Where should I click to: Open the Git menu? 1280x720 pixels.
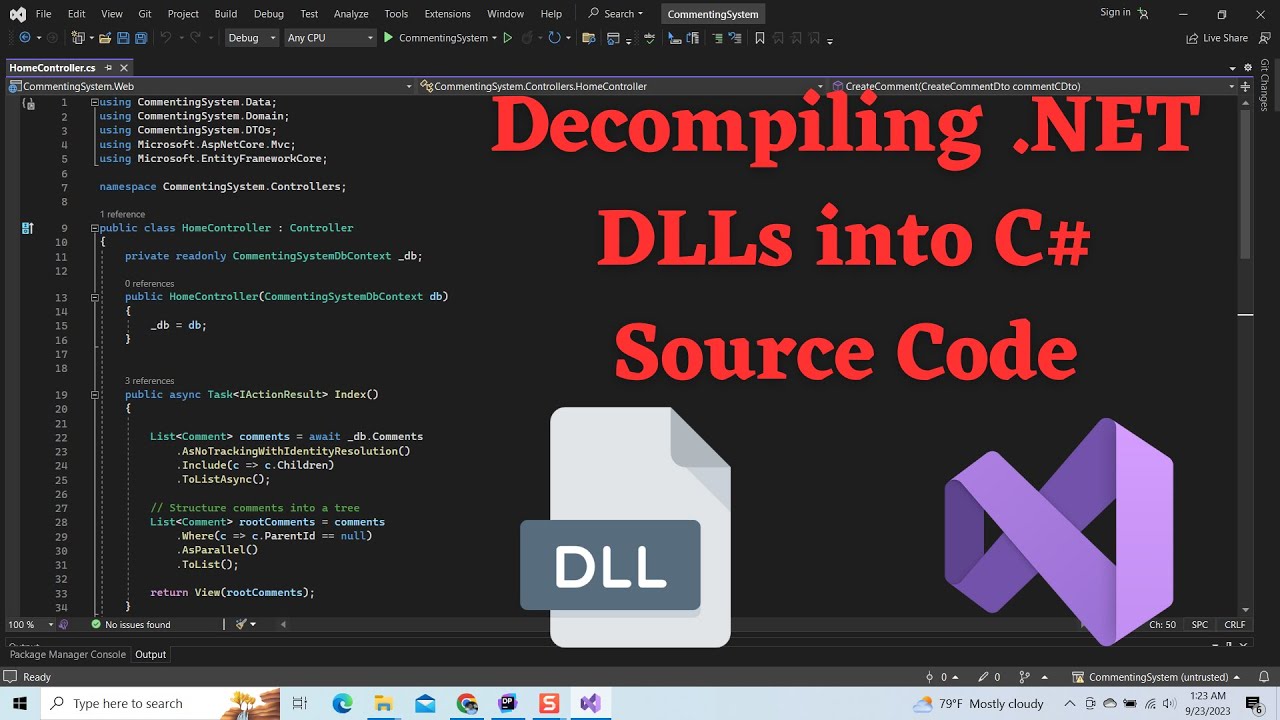click(x=145, y=14)
